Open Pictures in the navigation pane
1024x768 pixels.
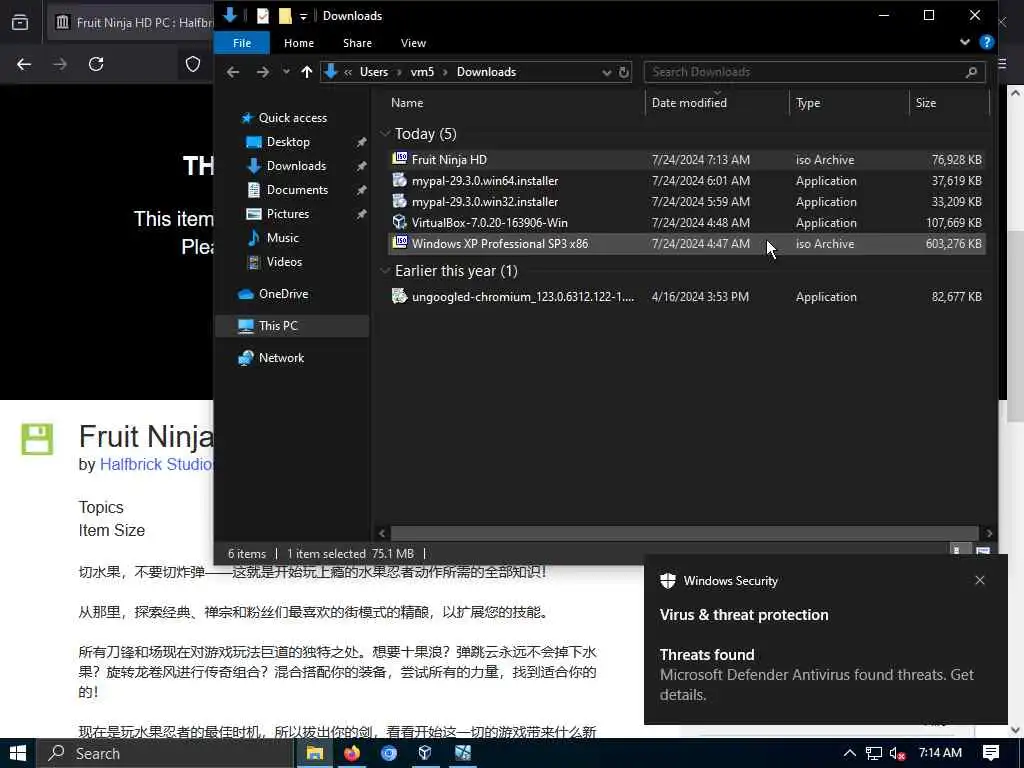click(288, 214)
